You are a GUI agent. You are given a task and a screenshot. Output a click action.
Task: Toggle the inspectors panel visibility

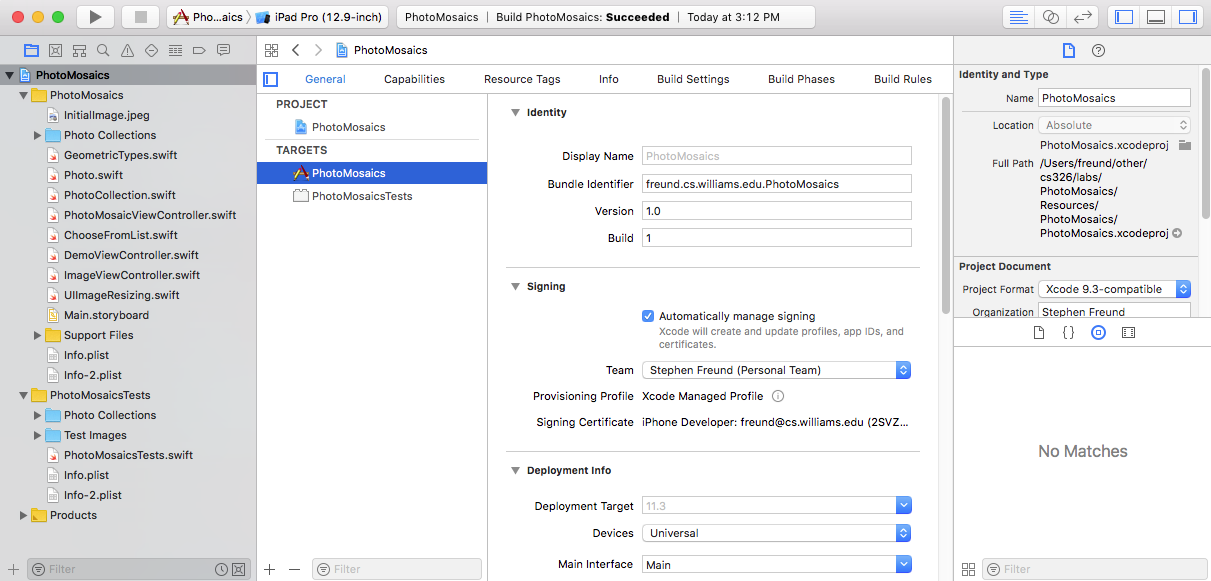coord(1187,17)
